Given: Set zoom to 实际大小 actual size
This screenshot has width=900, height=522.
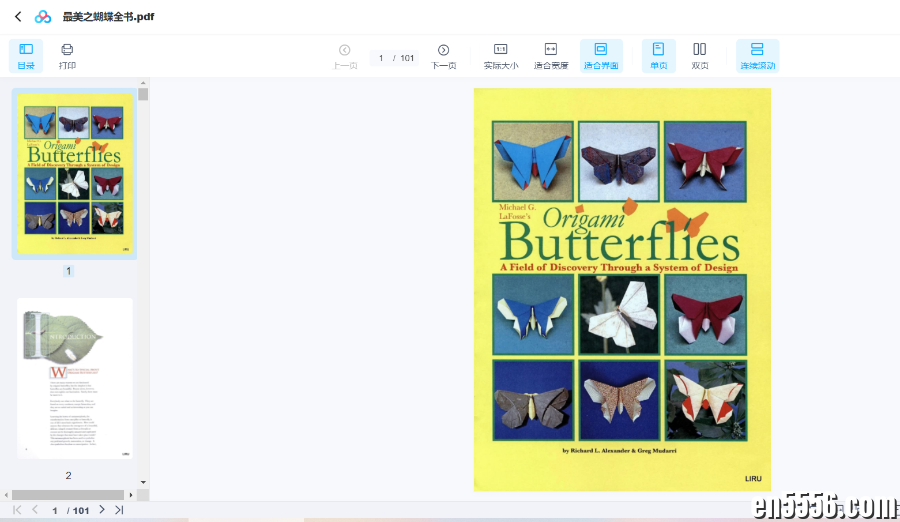Looking at the screenshot, I should (x=501, y=56).
